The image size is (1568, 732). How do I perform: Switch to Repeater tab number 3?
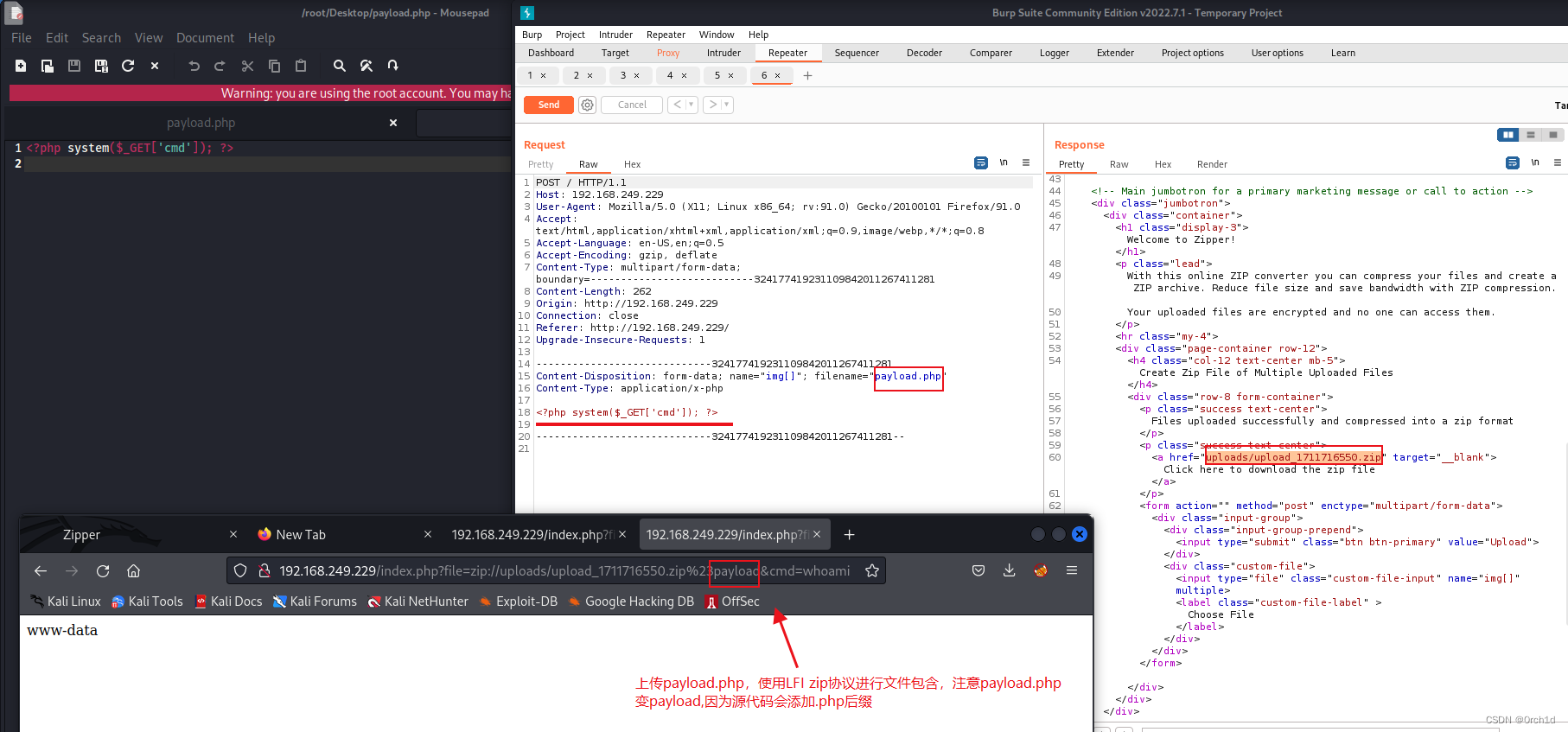pos(622,75)
